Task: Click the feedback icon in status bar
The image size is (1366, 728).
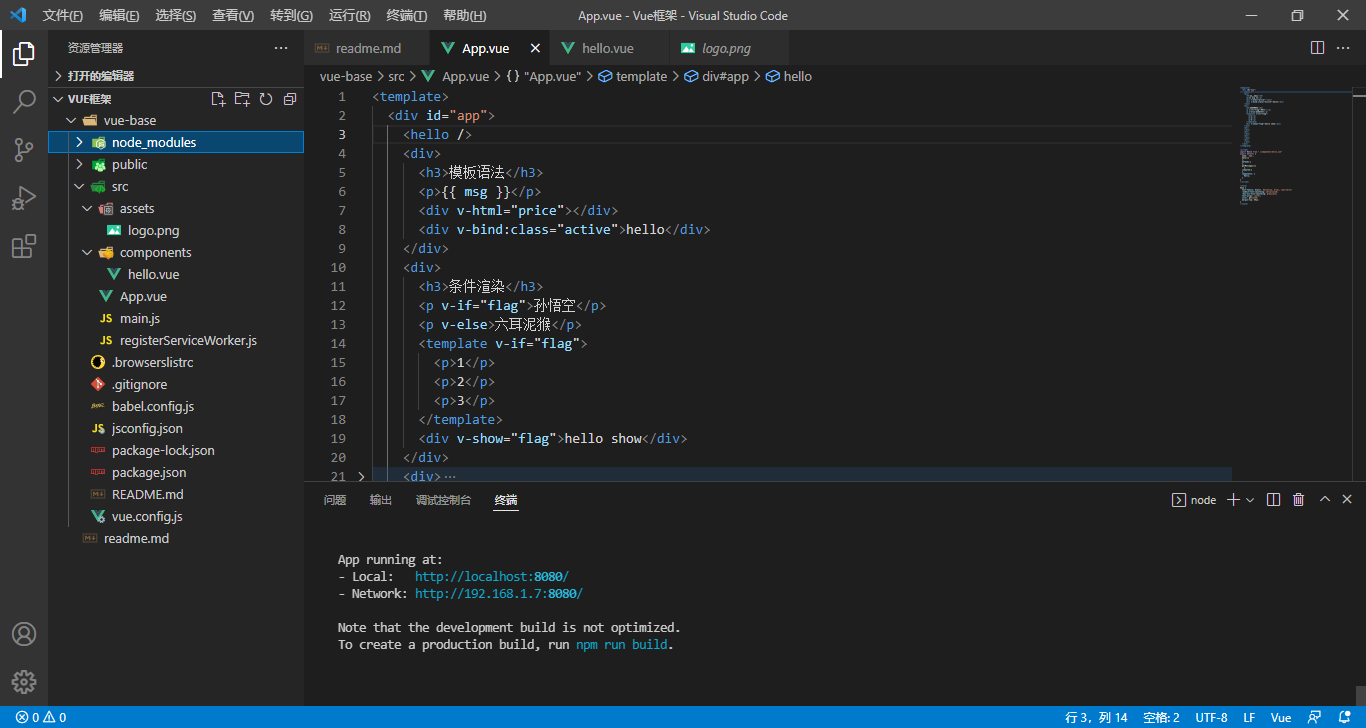Action: tap(1314, 717)
